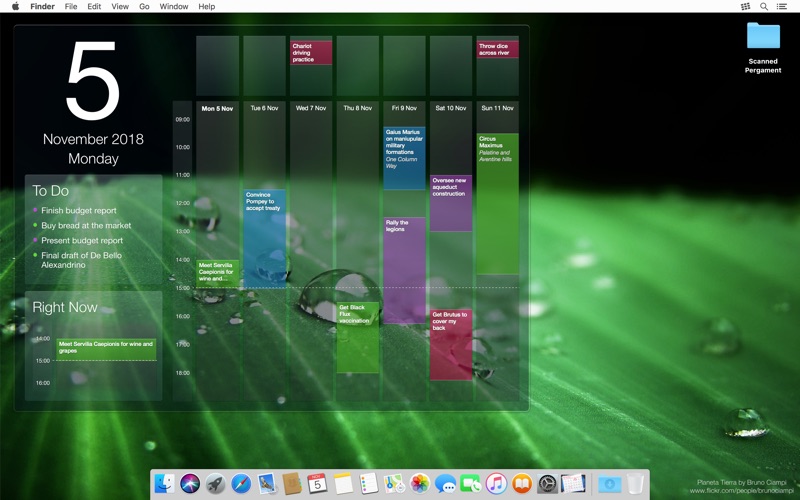This screenshot has height=500, width=800.
Task: Open the Launchpad rocket icon
Action: point(215,483)
